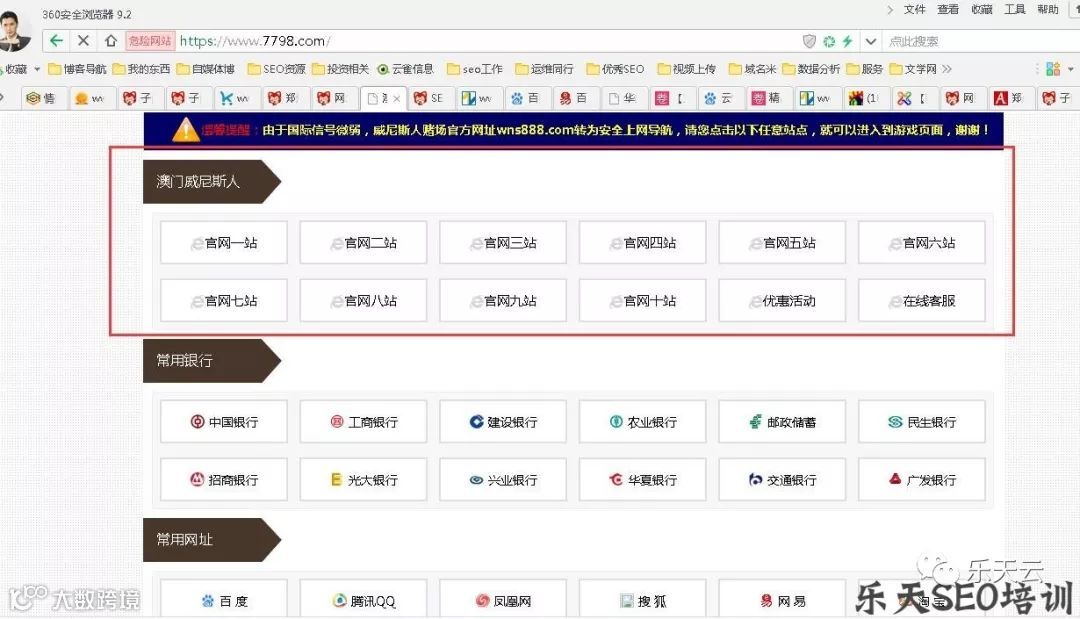
Task: Open the seo工作 bookmark folder
Action: (x=475, y=69)
